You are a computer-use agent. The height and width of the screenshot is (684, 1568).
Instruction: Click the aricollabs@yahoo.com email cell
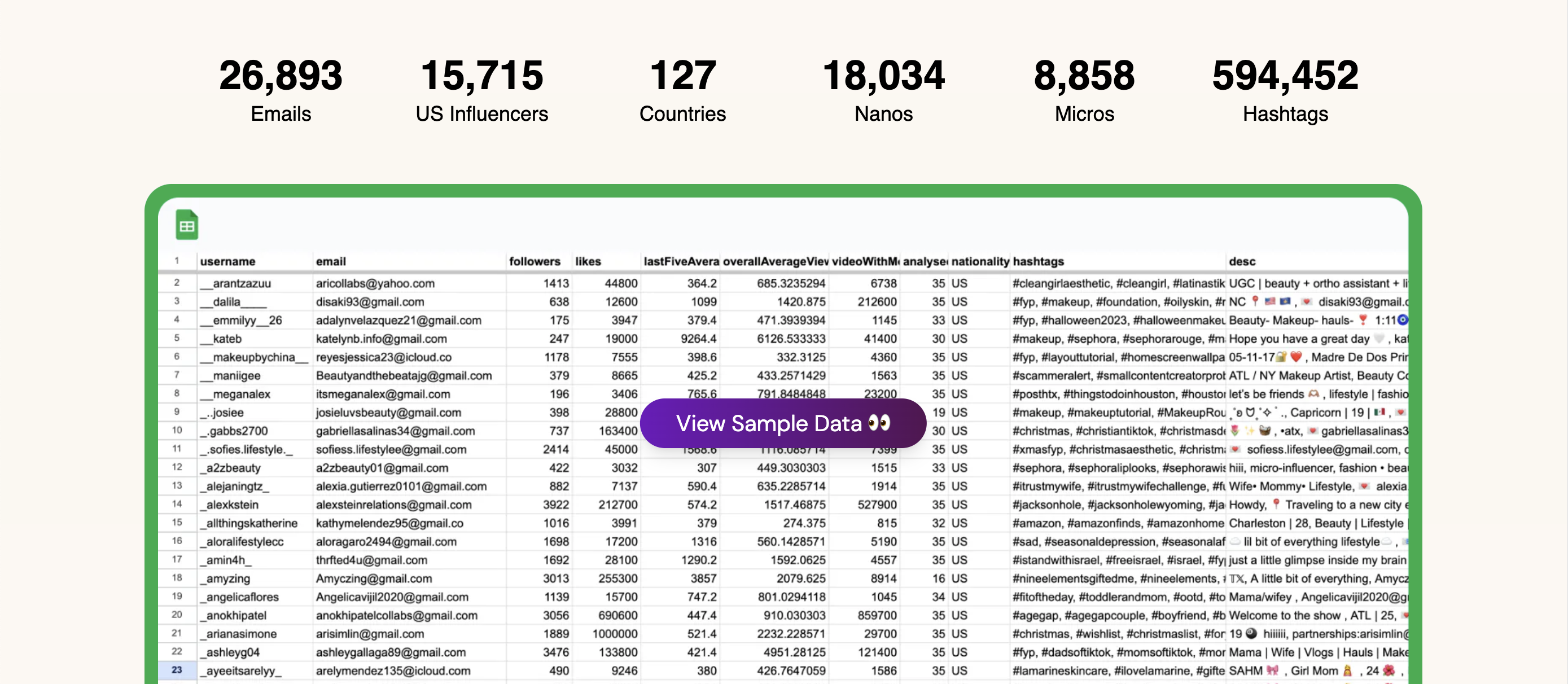pos(375,283)
